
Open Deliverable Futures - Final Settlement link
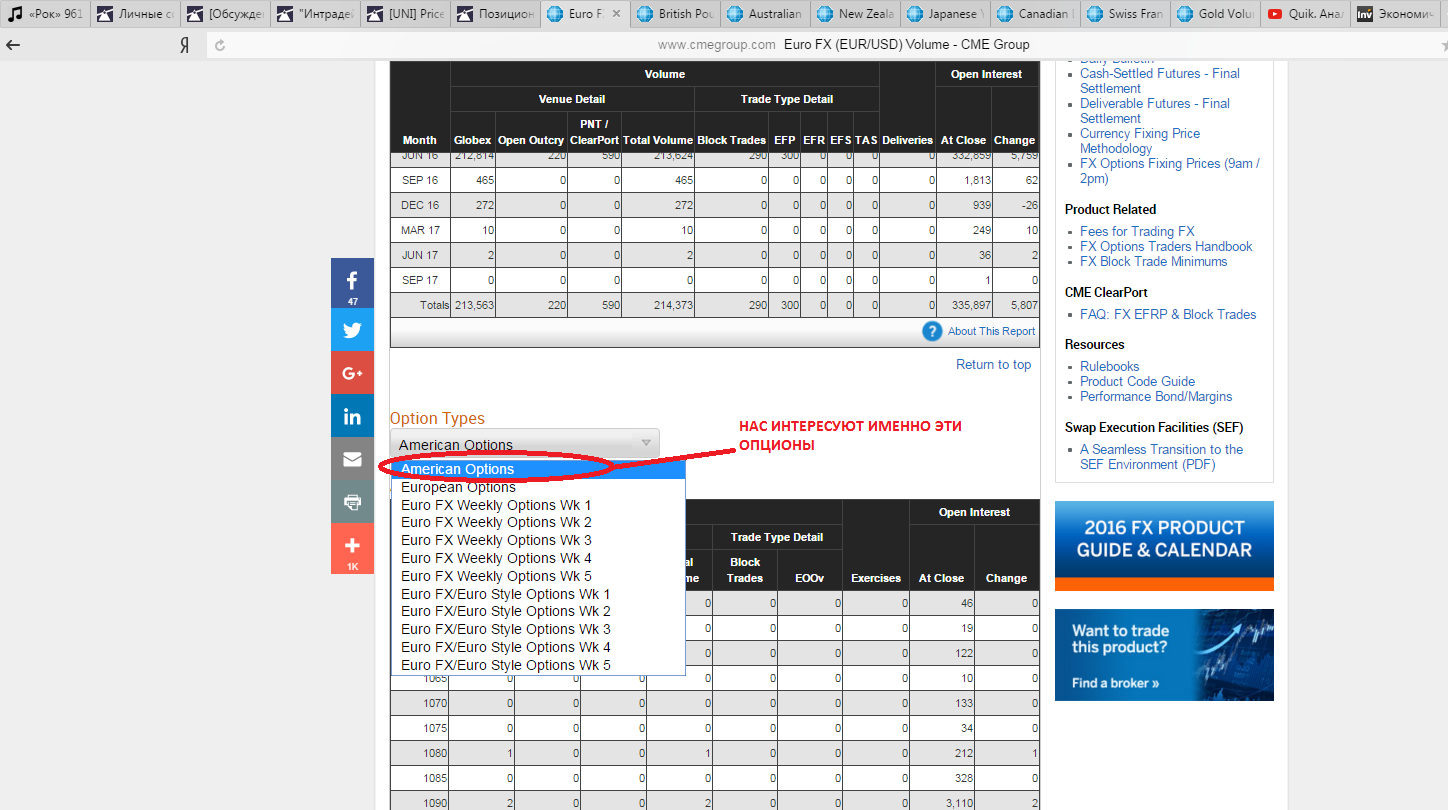point(1155,111)
